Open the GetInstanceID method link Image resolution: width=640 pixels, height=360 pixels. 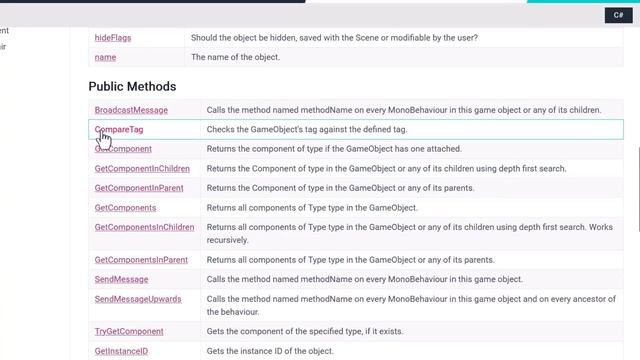click(121, 351)
